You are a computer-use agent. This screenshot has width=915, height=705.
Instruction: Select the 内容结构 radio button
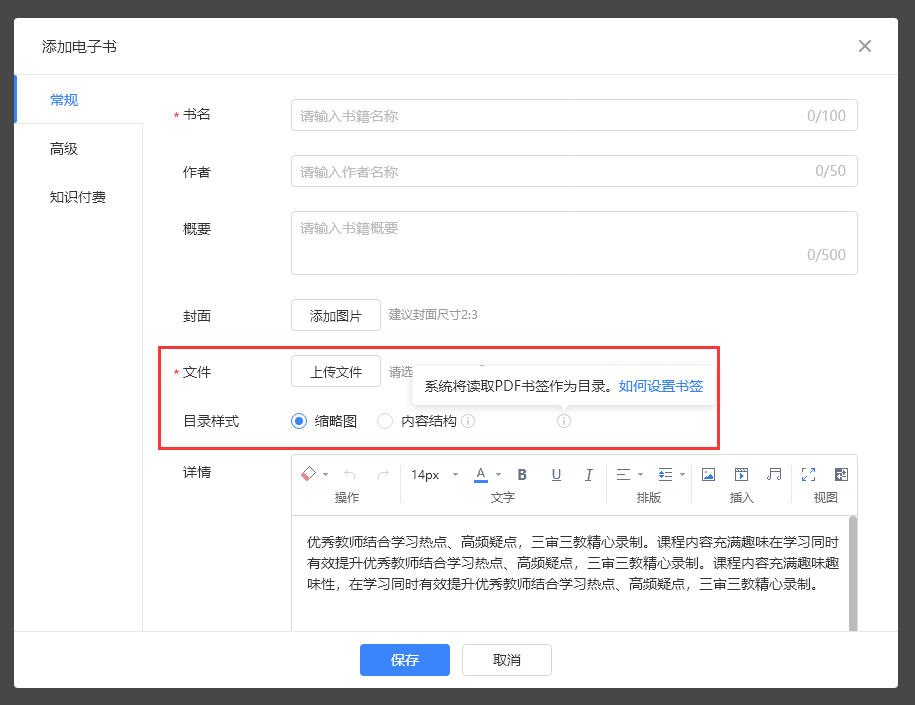tap(385, 421)
